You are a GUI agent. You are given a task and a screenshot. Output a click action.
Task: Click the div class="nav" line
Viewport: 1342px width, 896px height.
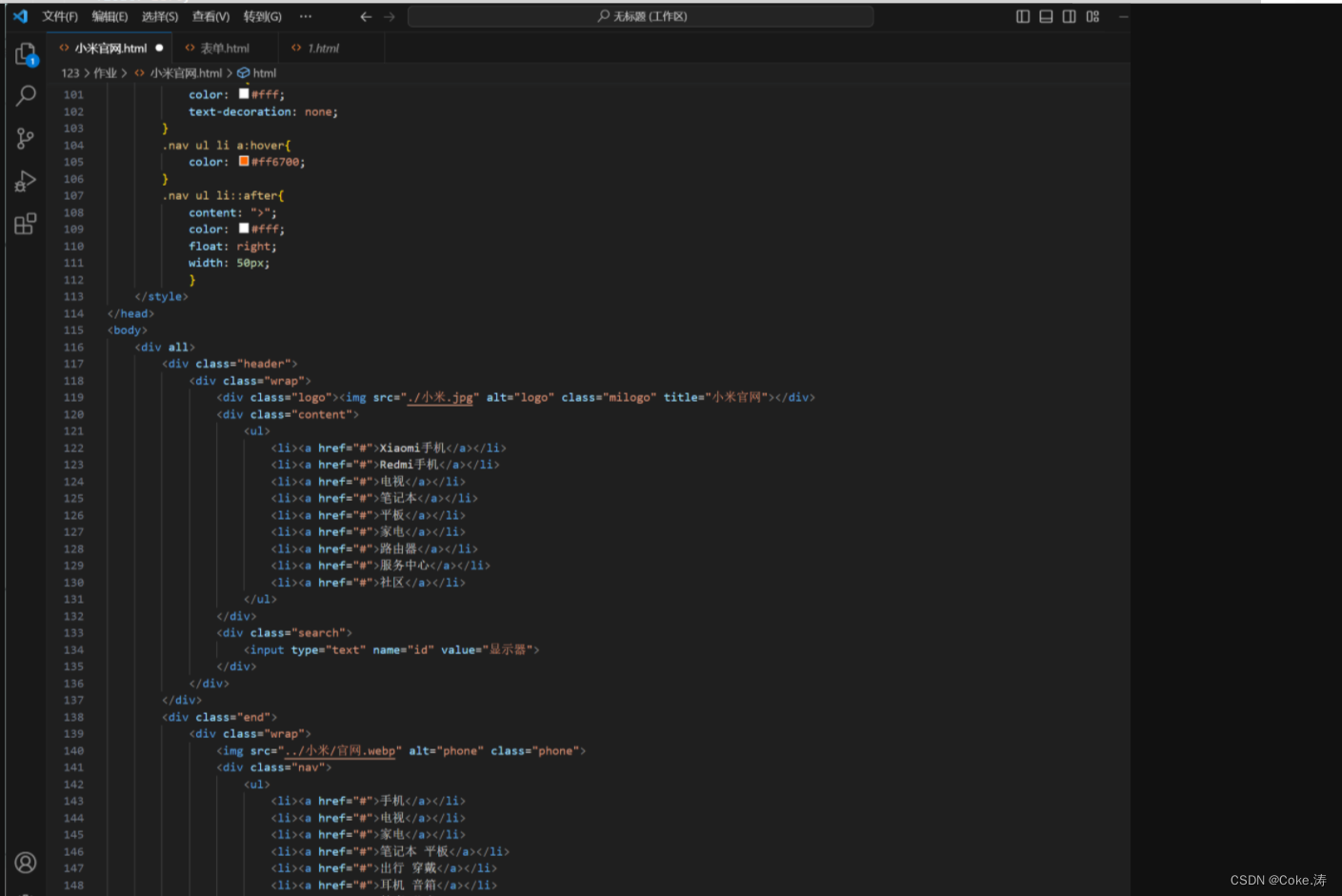click(273, 767)
